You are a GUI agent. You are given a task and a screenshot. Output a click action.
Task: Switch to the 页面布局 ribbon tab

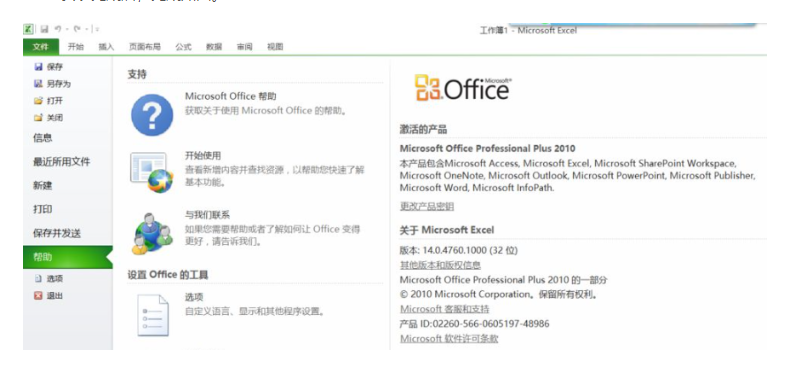coord(145,47)
